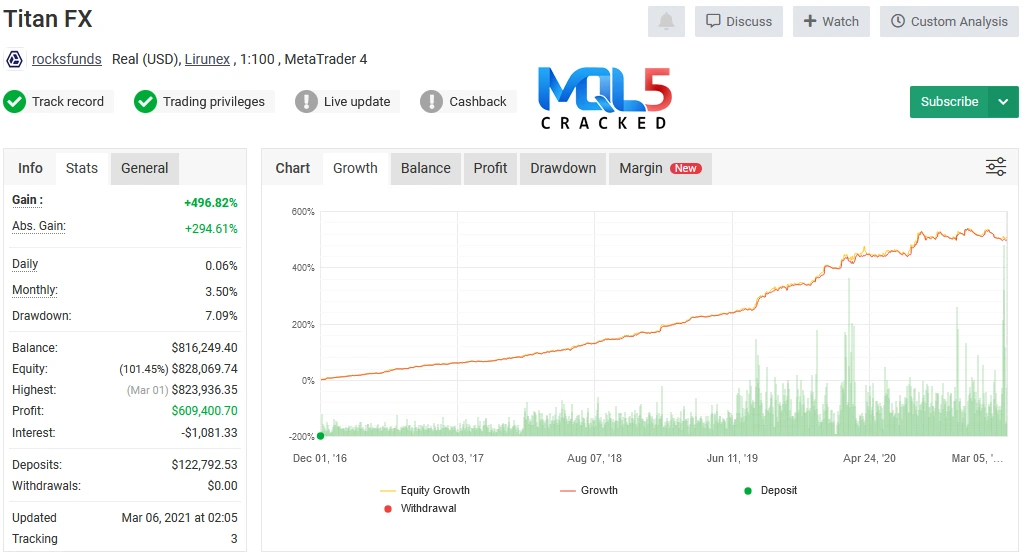Click the Gain label
The width and height of the screenshot is (1025, 558).
click(x=27, y=201)
